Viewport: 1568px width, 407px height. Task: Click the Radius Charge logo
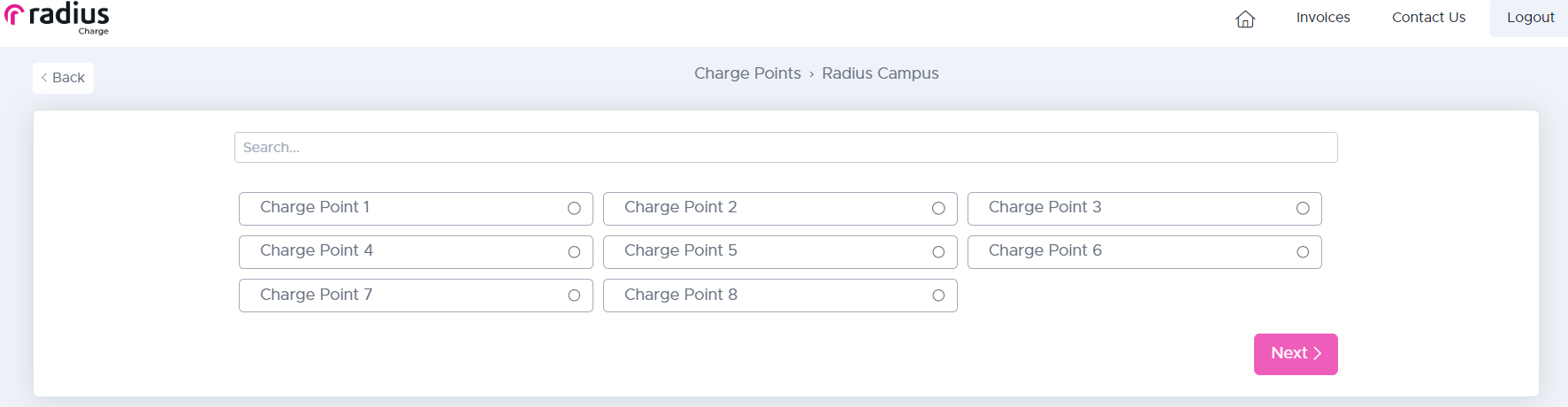pyautogui.click(x=58, y=18)
